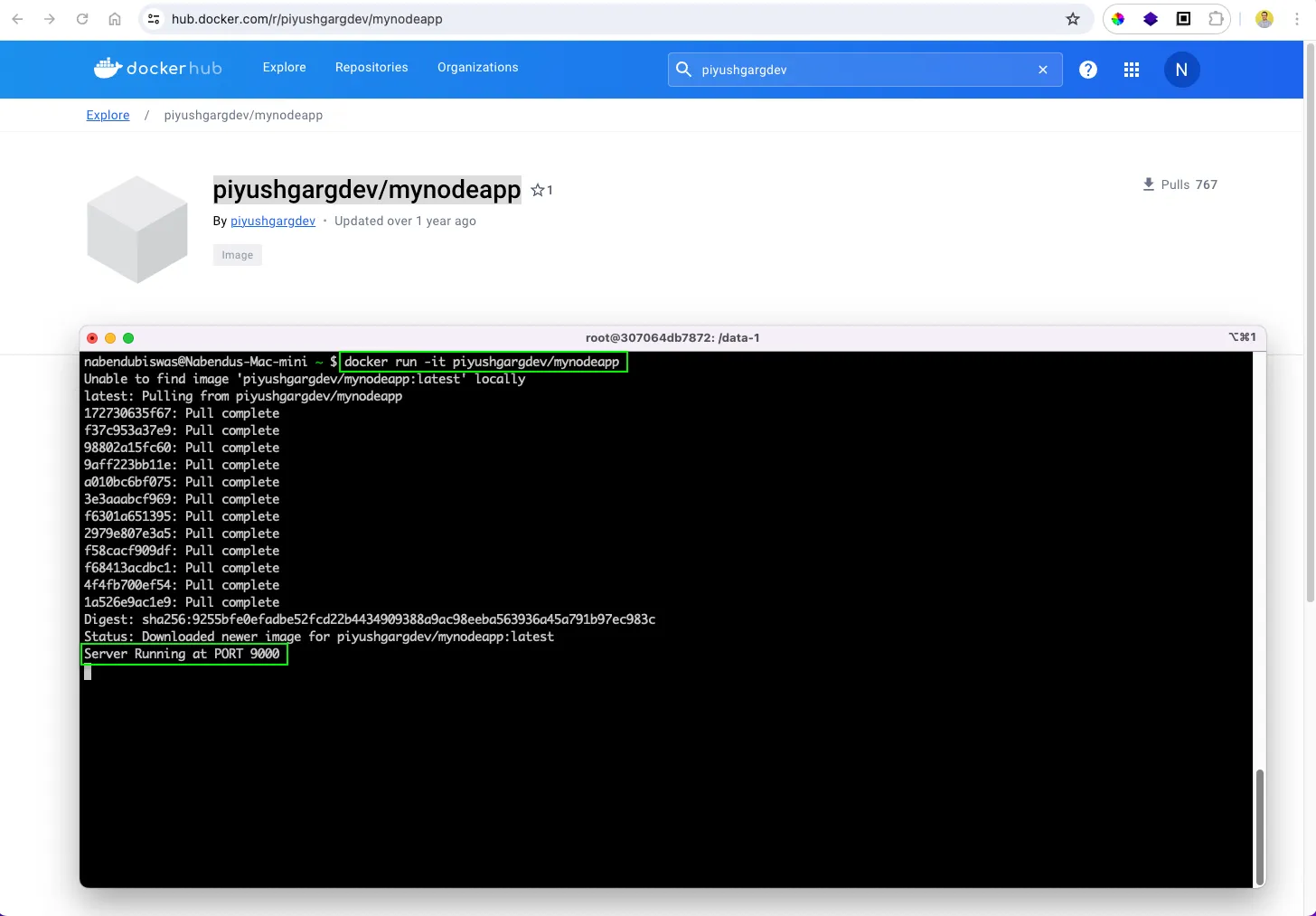The height and width of the screenshot is (916, 1316).
Task: Open the purple diamond browser extension
Action: 1151,19
